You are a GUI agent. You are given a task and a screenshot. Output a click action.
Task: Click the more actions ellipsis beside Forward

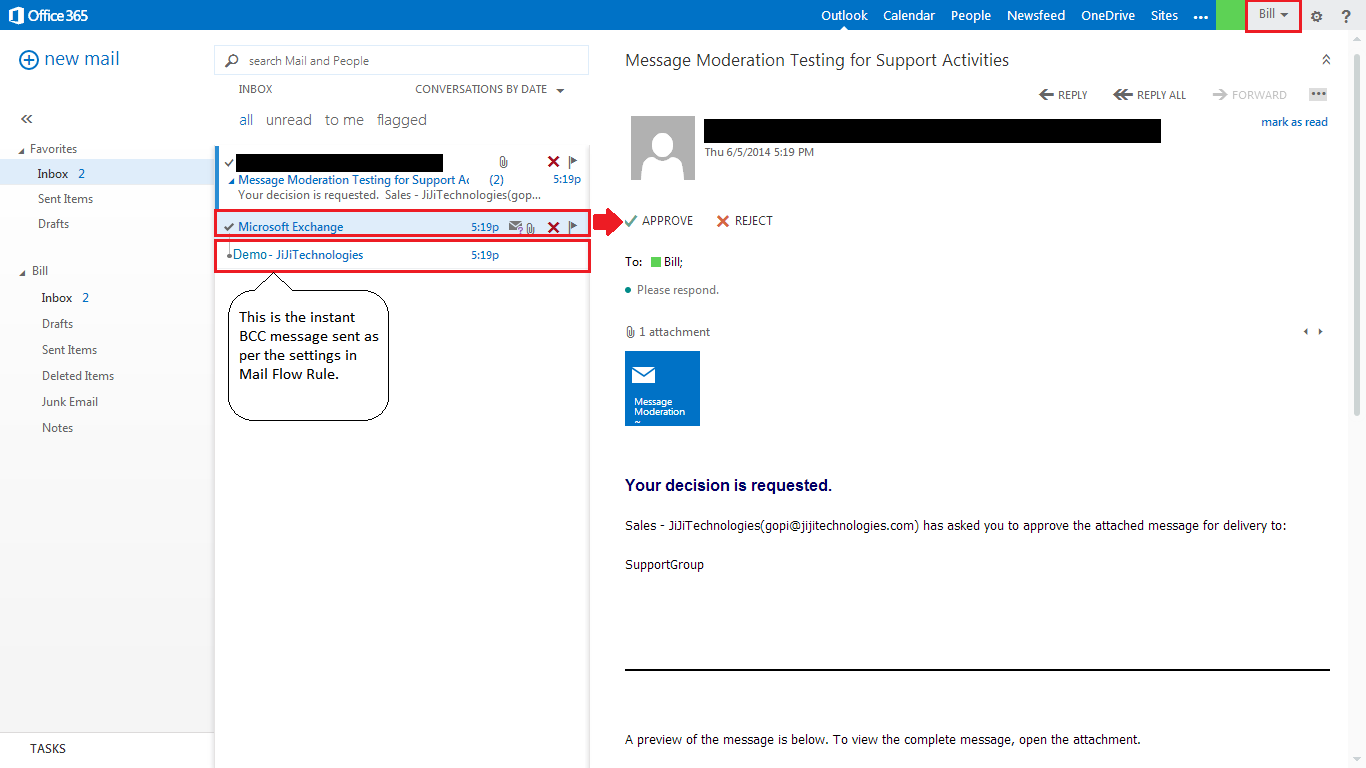[x=1318, y=94]
